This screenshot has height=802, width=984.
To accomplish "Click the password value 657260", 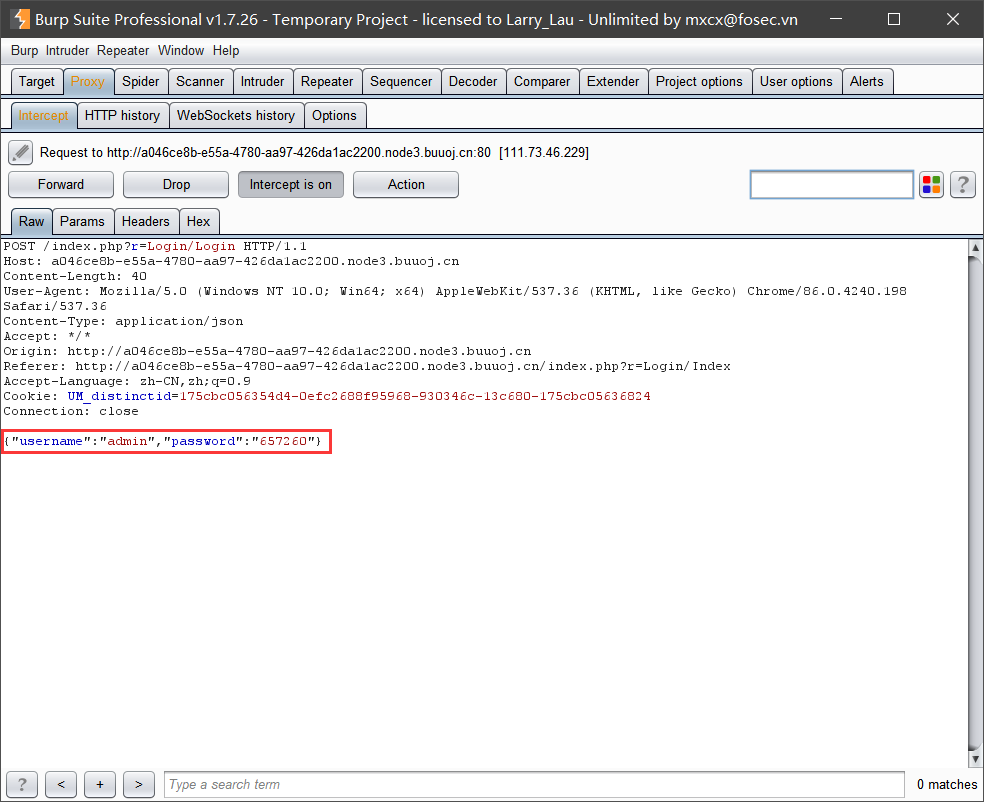I will click(x=283, y=441).
